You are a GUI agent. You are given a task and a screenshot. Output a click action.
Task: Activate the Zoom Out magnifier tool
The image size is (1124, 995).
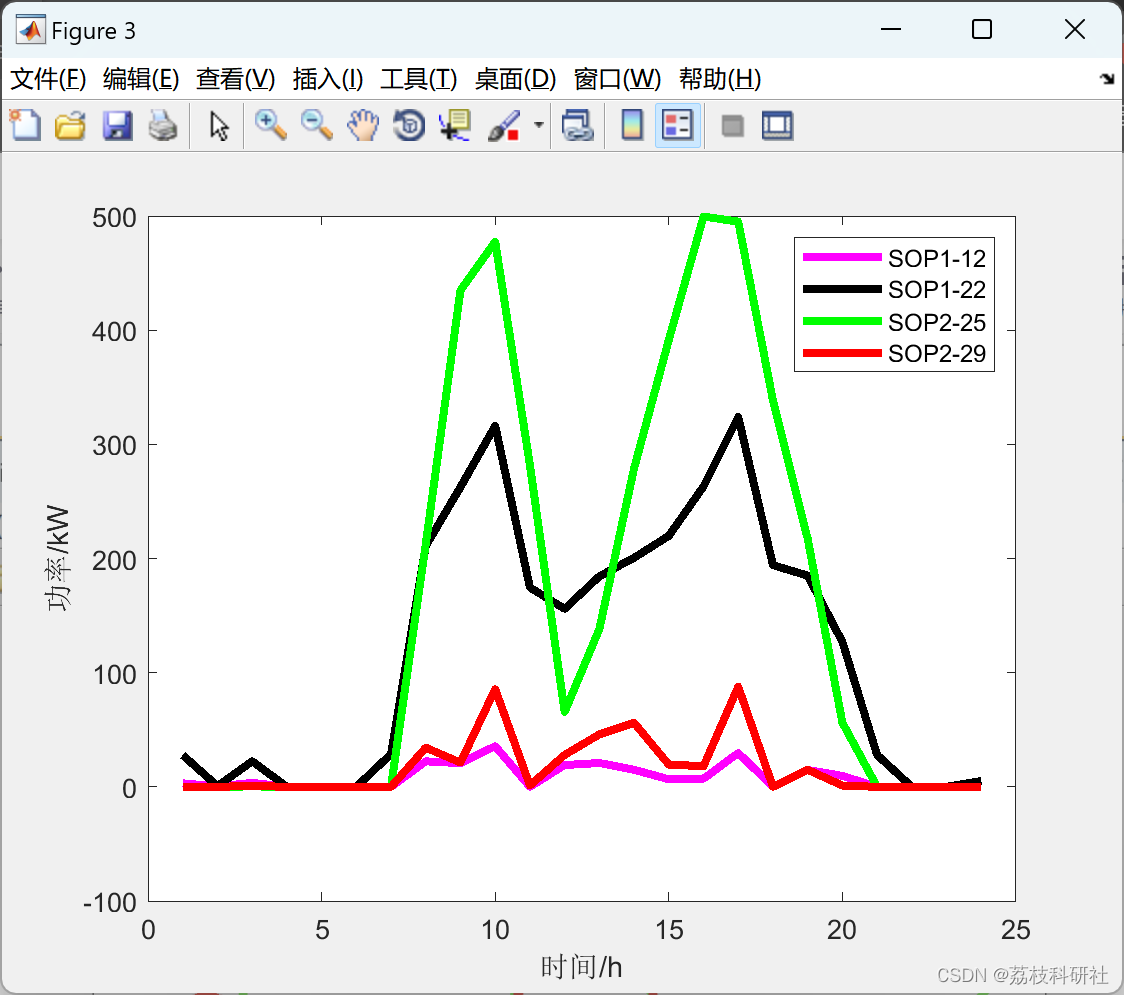pos(316,125)
